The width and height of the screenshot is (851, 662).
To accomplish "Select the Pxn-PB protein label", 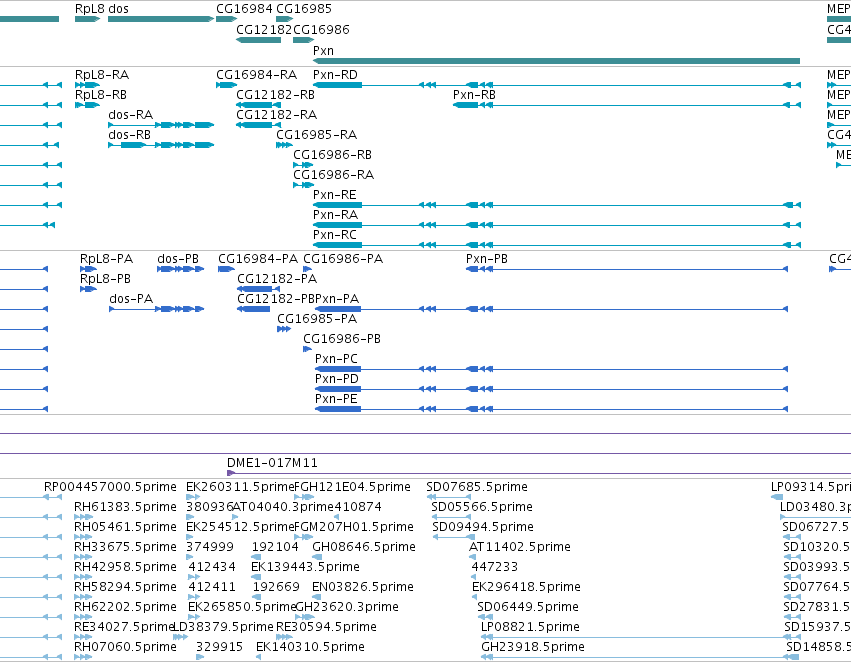I will (x=487, y=259).
